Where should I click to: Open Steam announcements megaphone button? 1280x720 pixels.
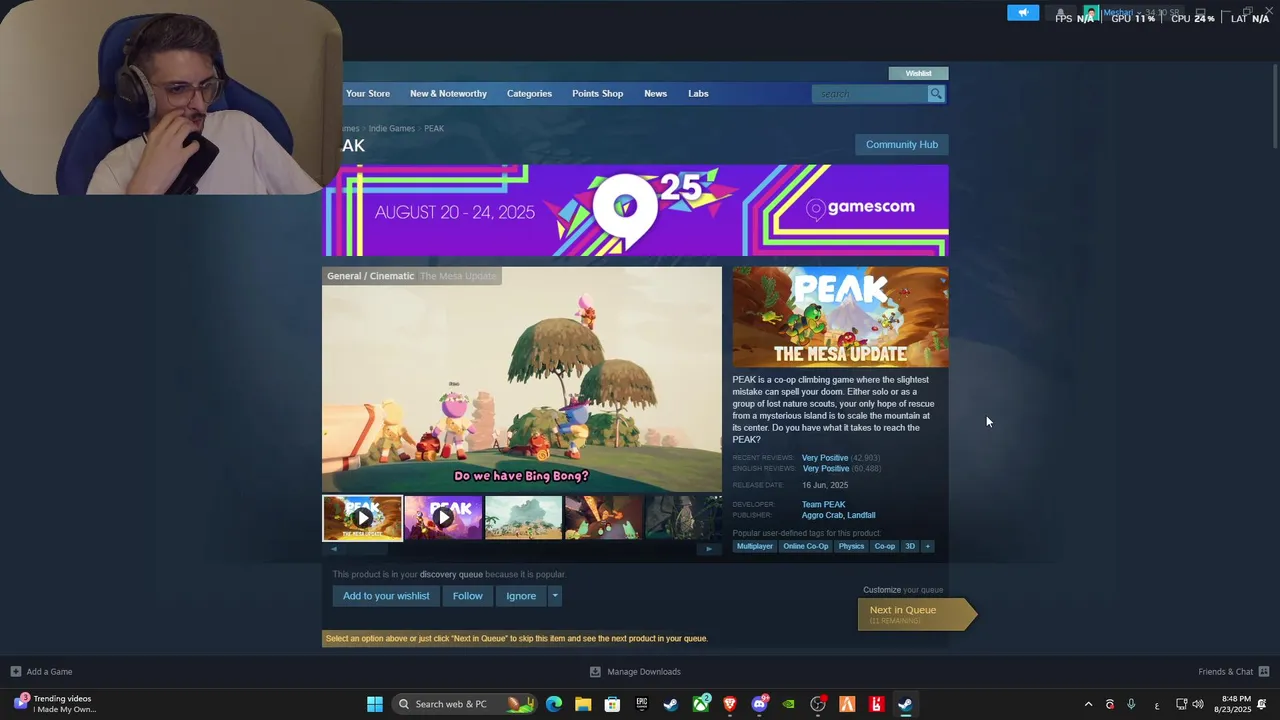coord(1023,13)
